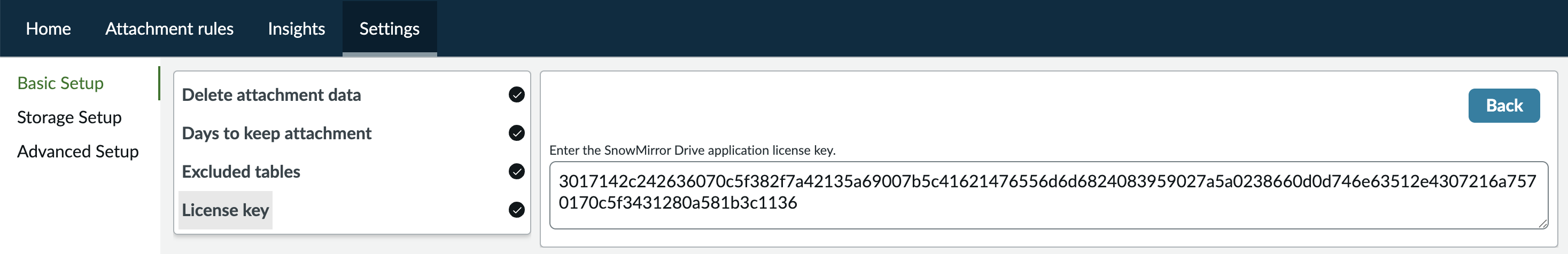Select the Settings tab
This screenshot has height=254, width=1568.
pyautogui.click(x=390, y=29)
